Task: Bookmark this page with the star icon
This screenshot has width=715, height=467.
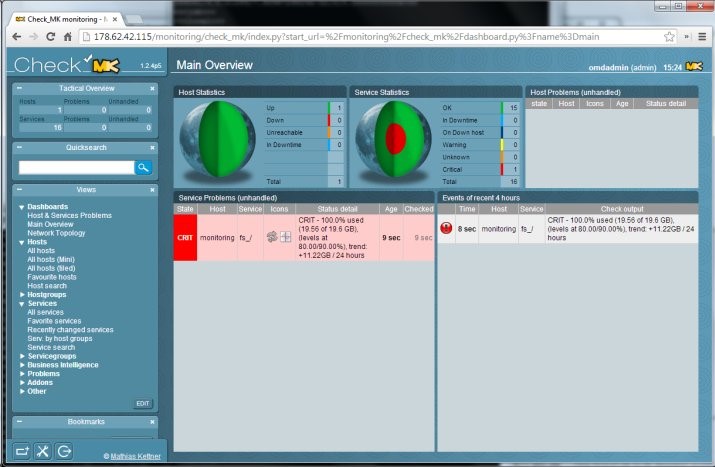Action: point(669,36)
